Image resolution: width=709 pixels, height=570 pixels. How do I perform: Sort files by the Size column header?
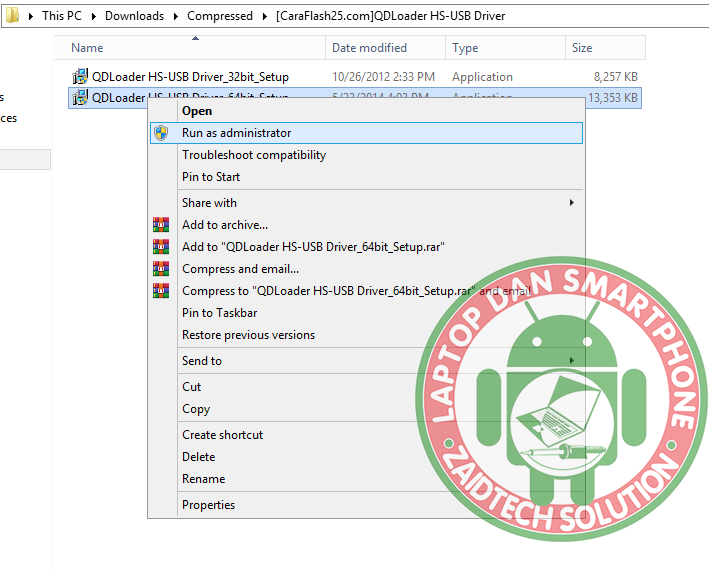click(x=605, y=47)
